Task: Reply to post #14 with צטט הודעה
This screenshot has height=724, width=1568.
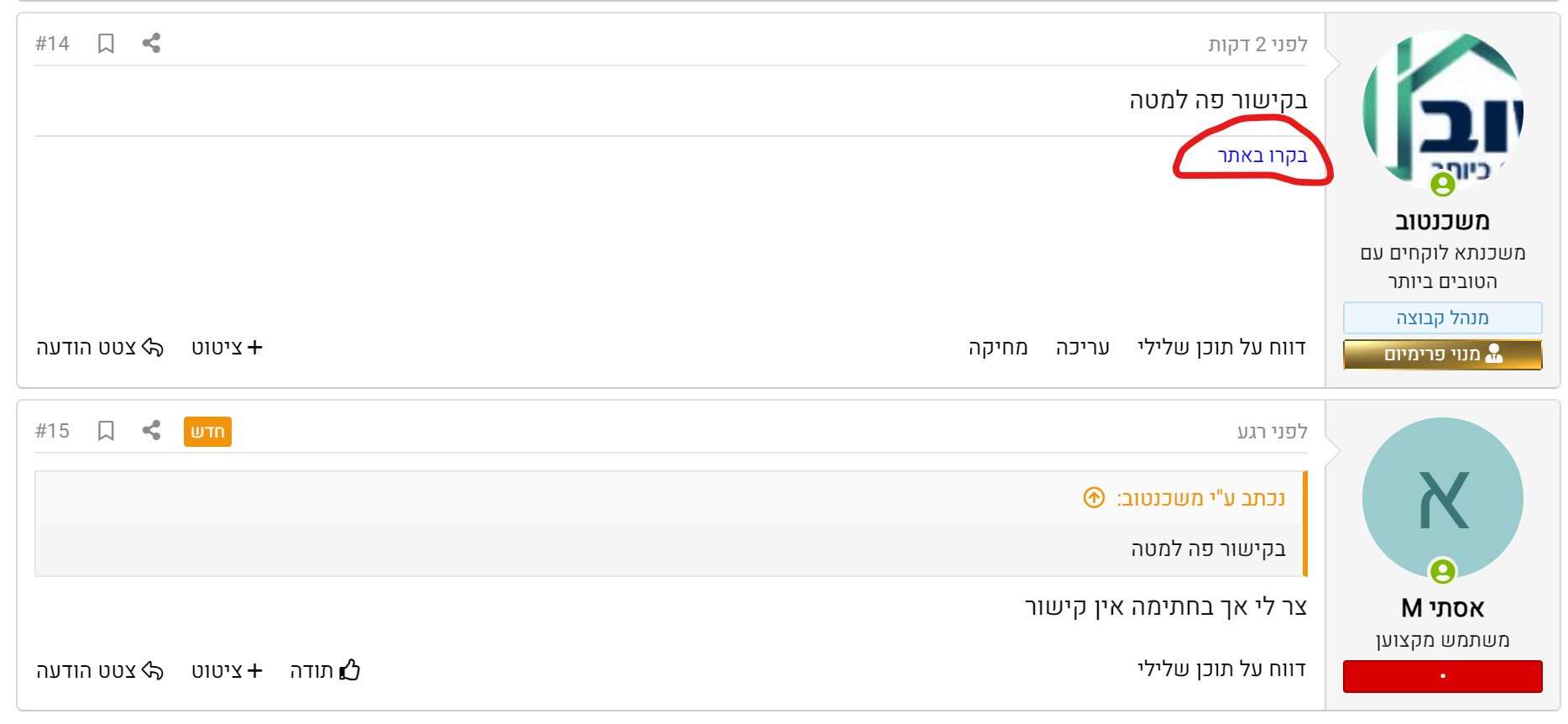Action: [x=100, y=348]
